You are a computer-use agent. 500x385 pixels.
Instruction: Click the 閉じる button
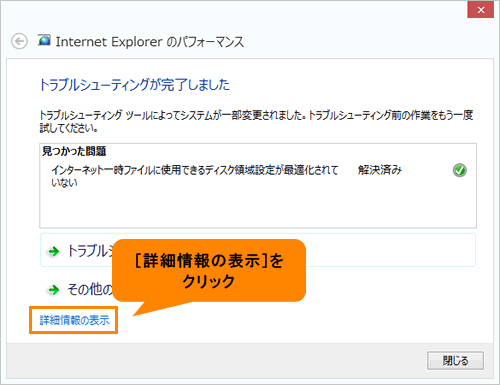coord(455,360)
